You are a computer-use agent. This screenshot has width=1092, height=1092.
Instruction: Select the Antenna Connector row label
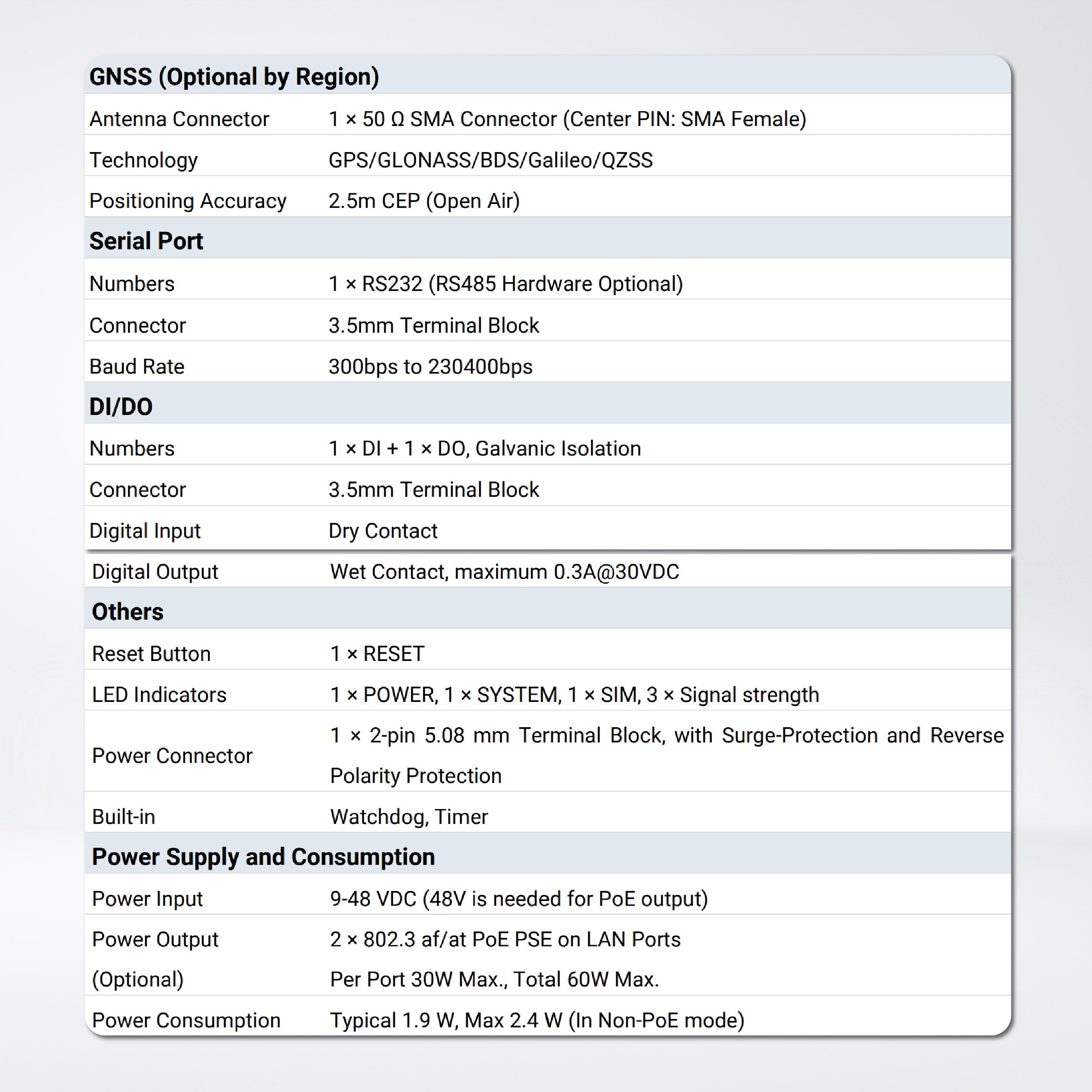click(x=179, y=119)
